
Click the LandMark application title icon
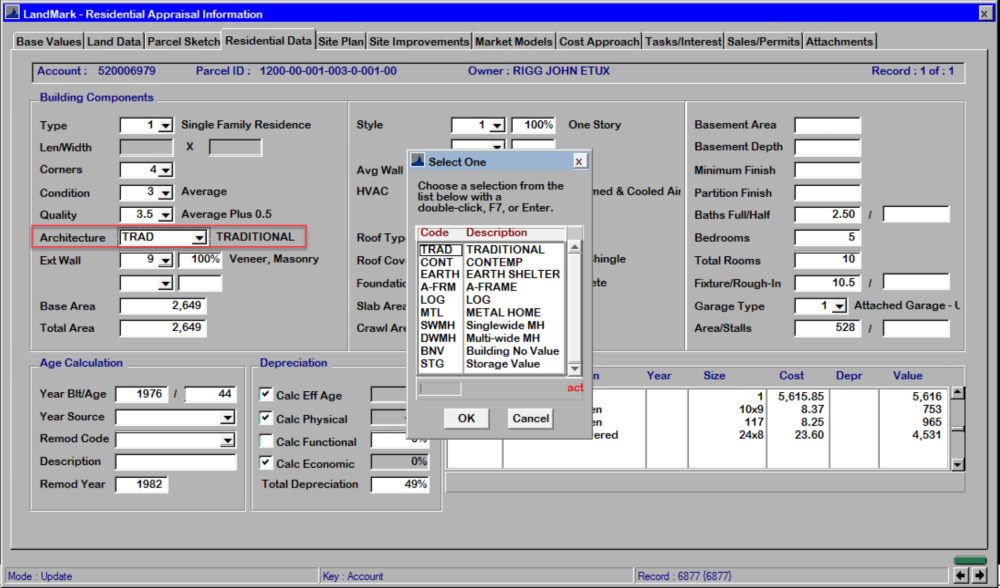coord(12,13)
